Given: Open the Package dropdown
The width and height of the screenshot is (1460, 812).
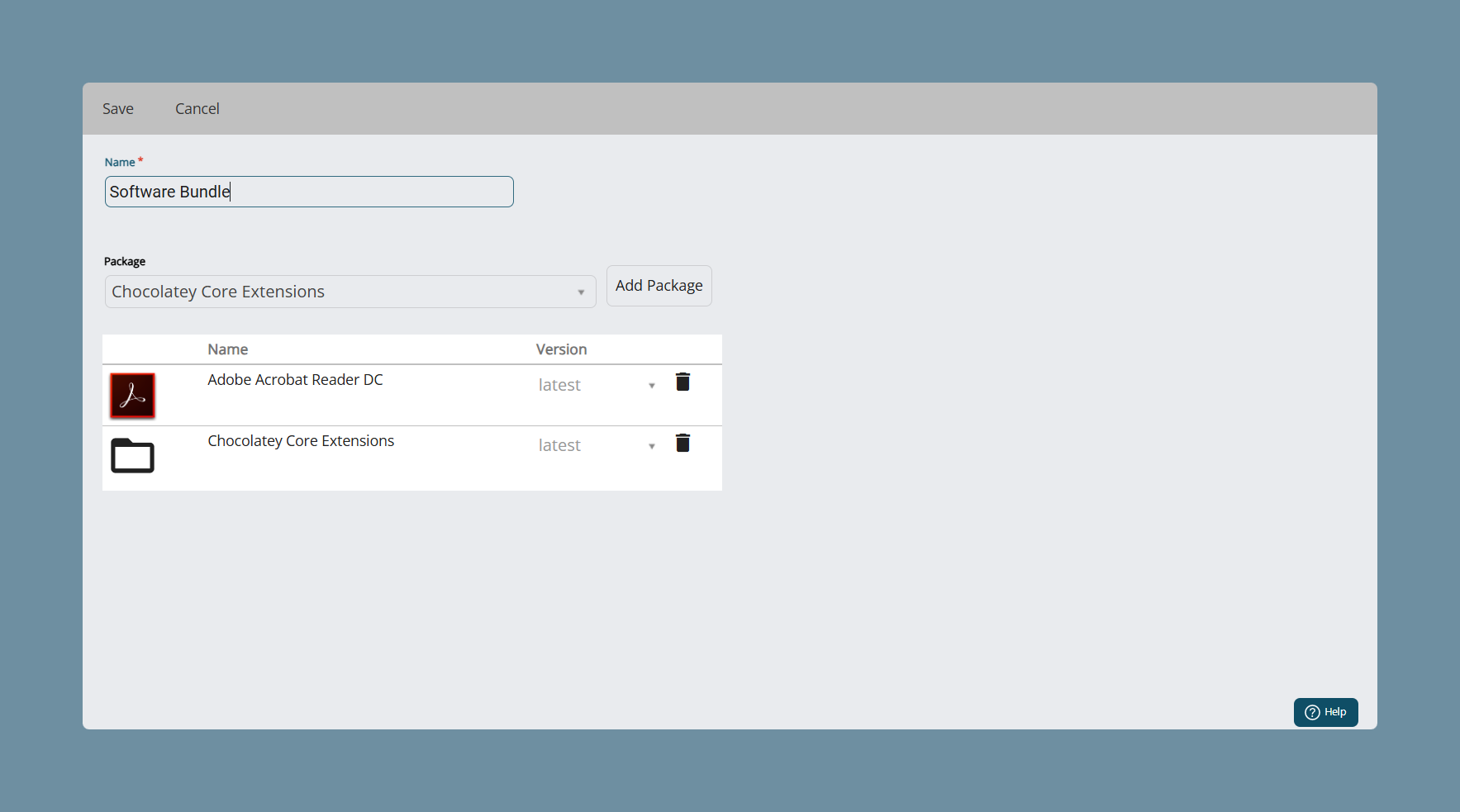Looking at the screenshot, I should click(350, 292).
